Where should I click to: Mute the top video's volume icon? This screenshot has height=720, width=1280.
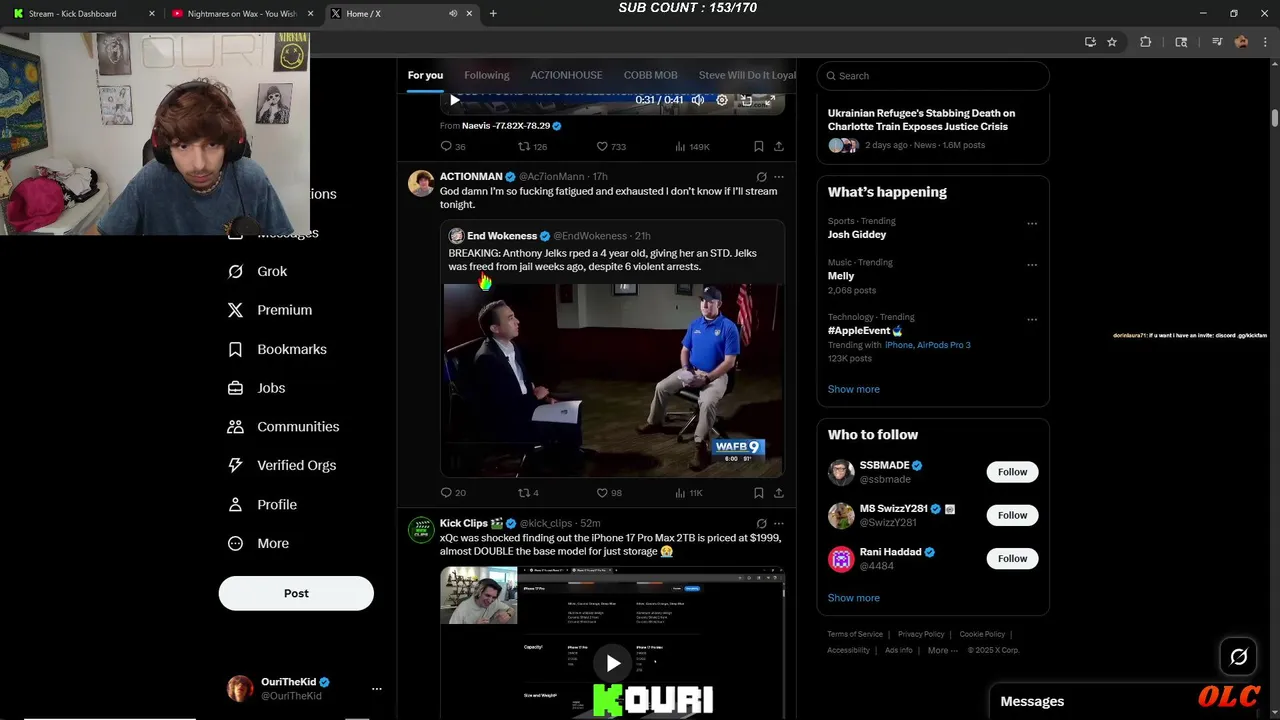coord(698,100)
